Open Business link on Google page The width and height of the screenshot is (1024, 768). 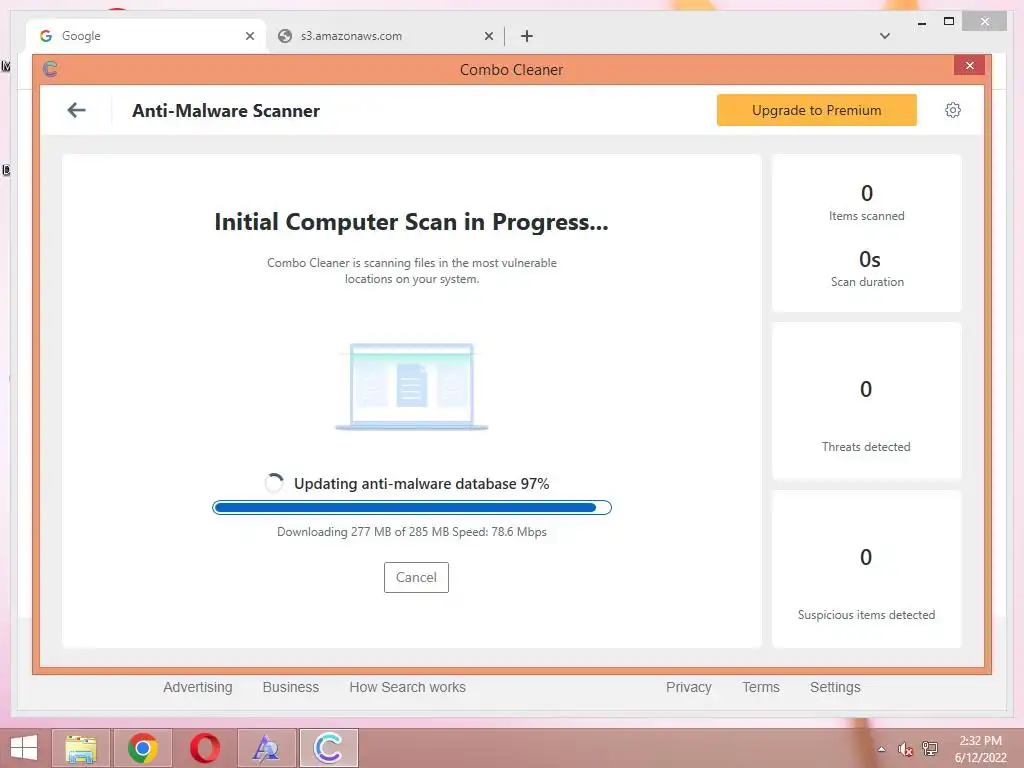click(291, 687)
